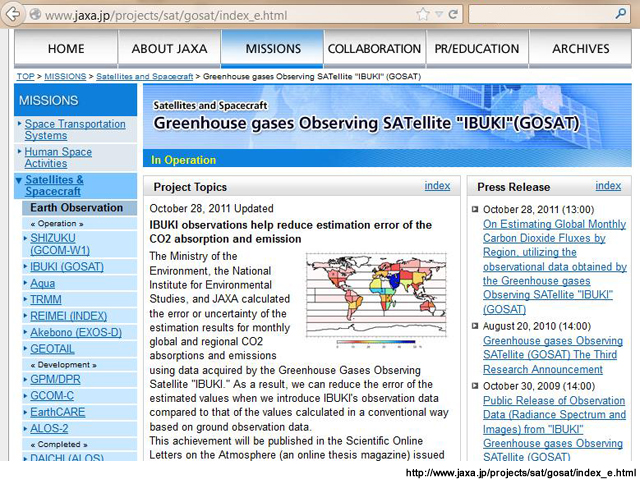
Task: Open IBUKI (GOSAT) sidebar link
Action: (x=67, y=267)
